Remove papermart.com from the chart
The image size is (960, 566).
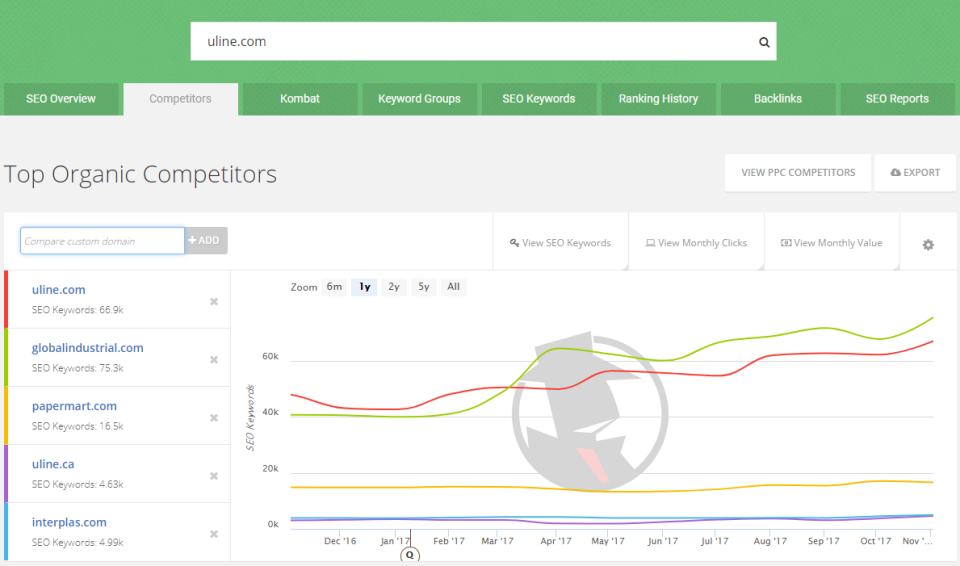pos(214,418)
